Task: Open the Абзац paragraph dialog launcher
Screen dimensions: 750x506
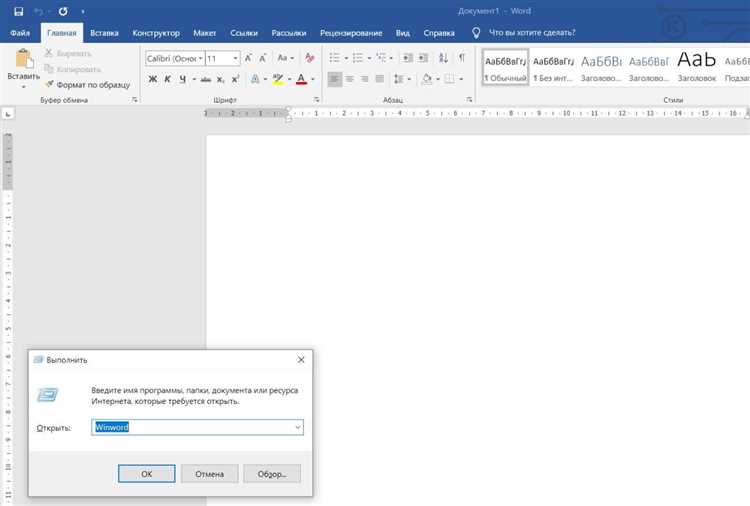Action: pos(469,100)
